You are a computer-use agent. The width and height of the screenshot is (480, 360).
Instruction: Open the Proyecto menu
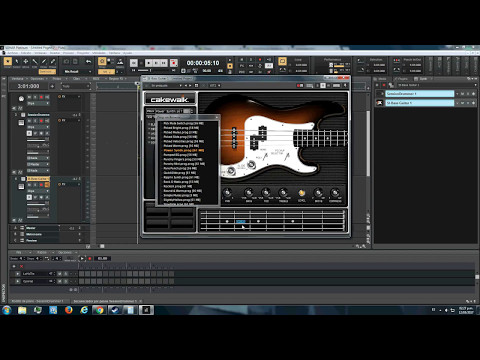point(83,53)
